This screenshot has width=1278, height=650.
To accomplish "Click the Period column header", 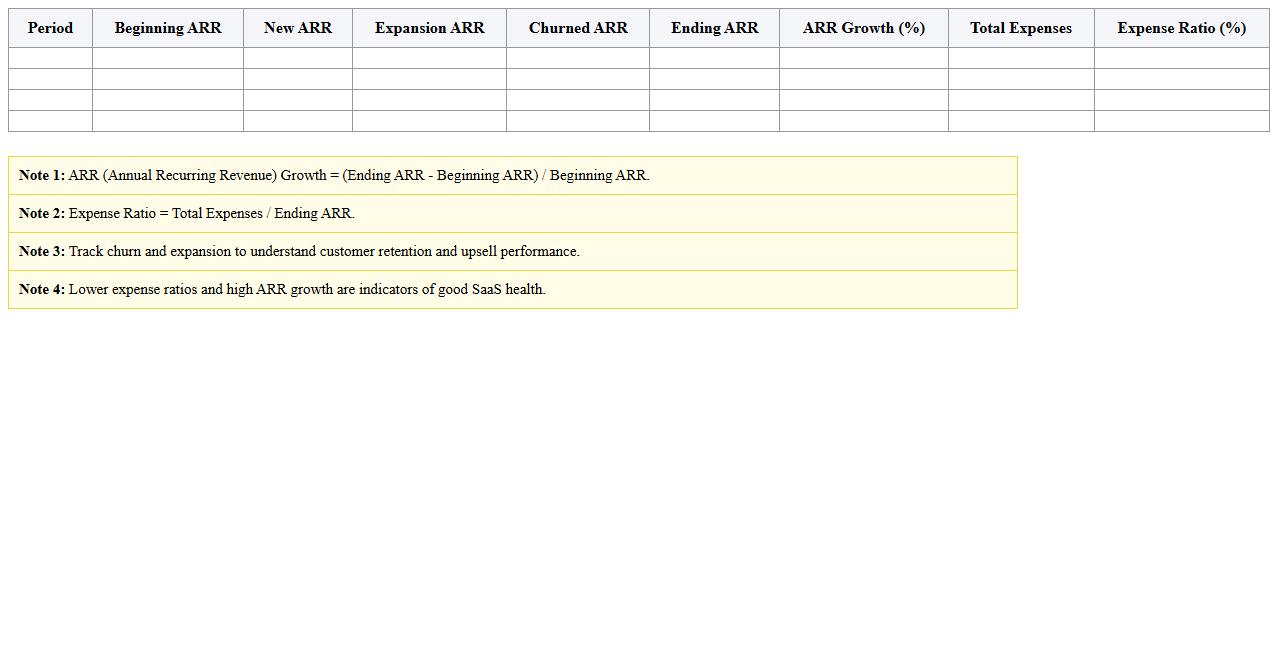I will tap(50, 28).
